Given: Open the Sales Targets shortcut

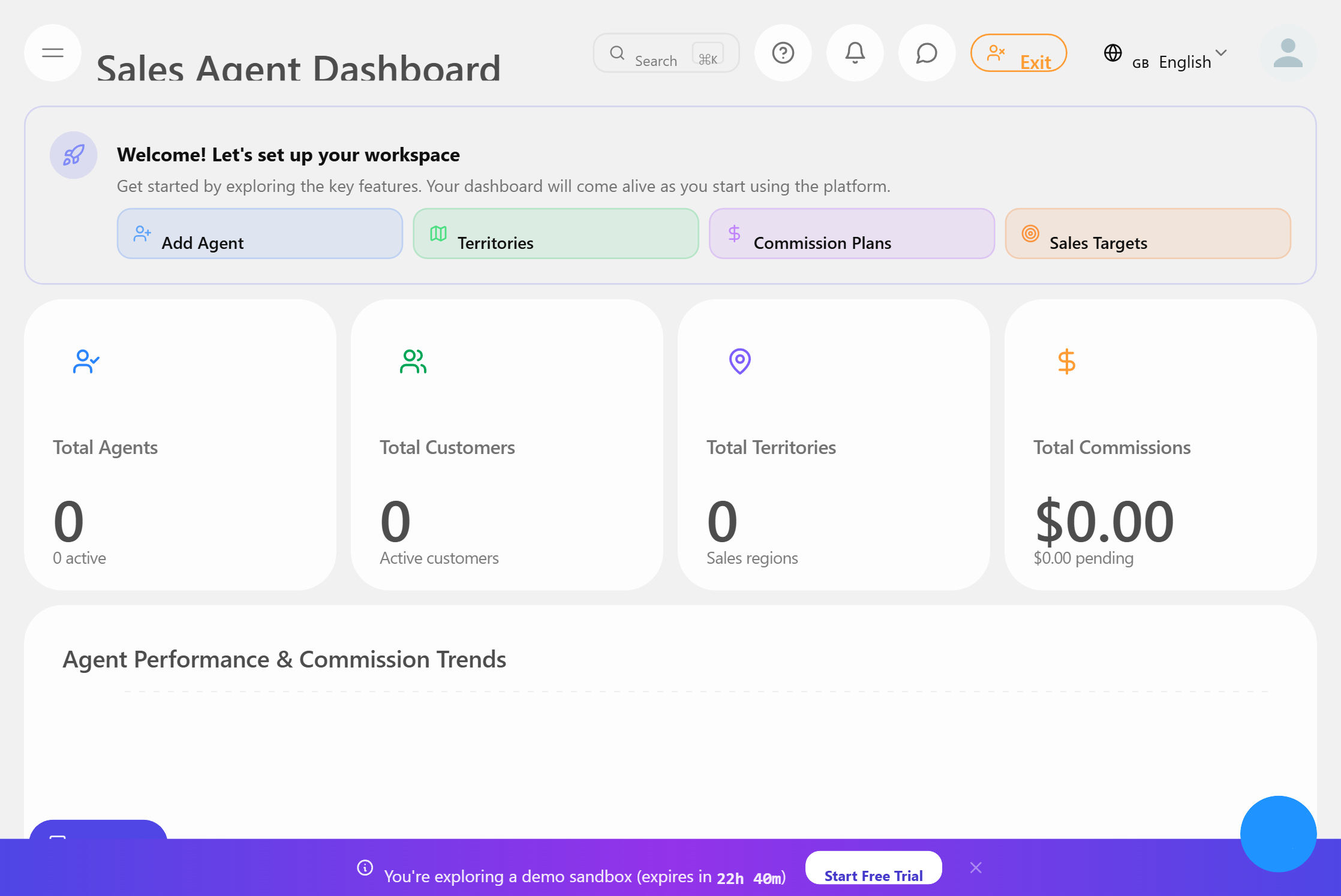Looking at the screenshot, I should pos(1147,234).
